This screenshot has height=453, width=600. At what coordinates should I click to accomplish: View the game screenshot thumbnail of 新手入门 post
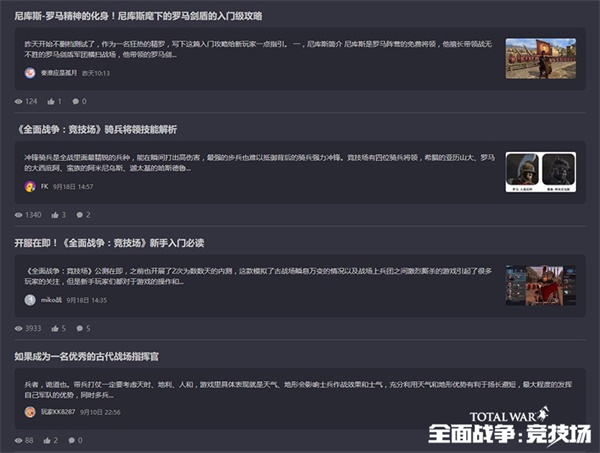pyautogui.click(x=541, y=285)
